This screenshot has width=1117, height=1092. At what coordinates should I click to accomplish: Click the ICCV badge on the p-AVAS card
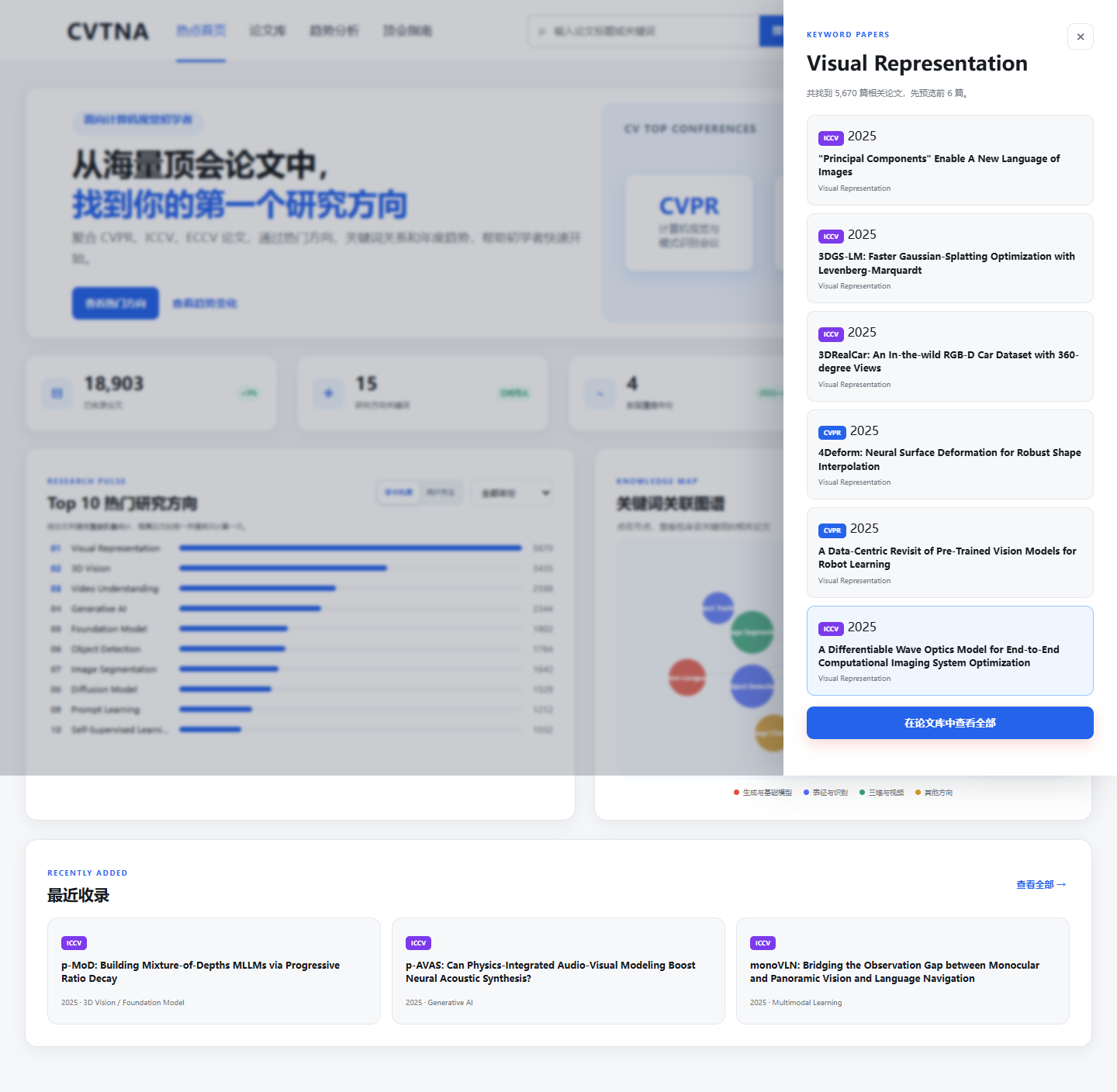click(418, 943)
